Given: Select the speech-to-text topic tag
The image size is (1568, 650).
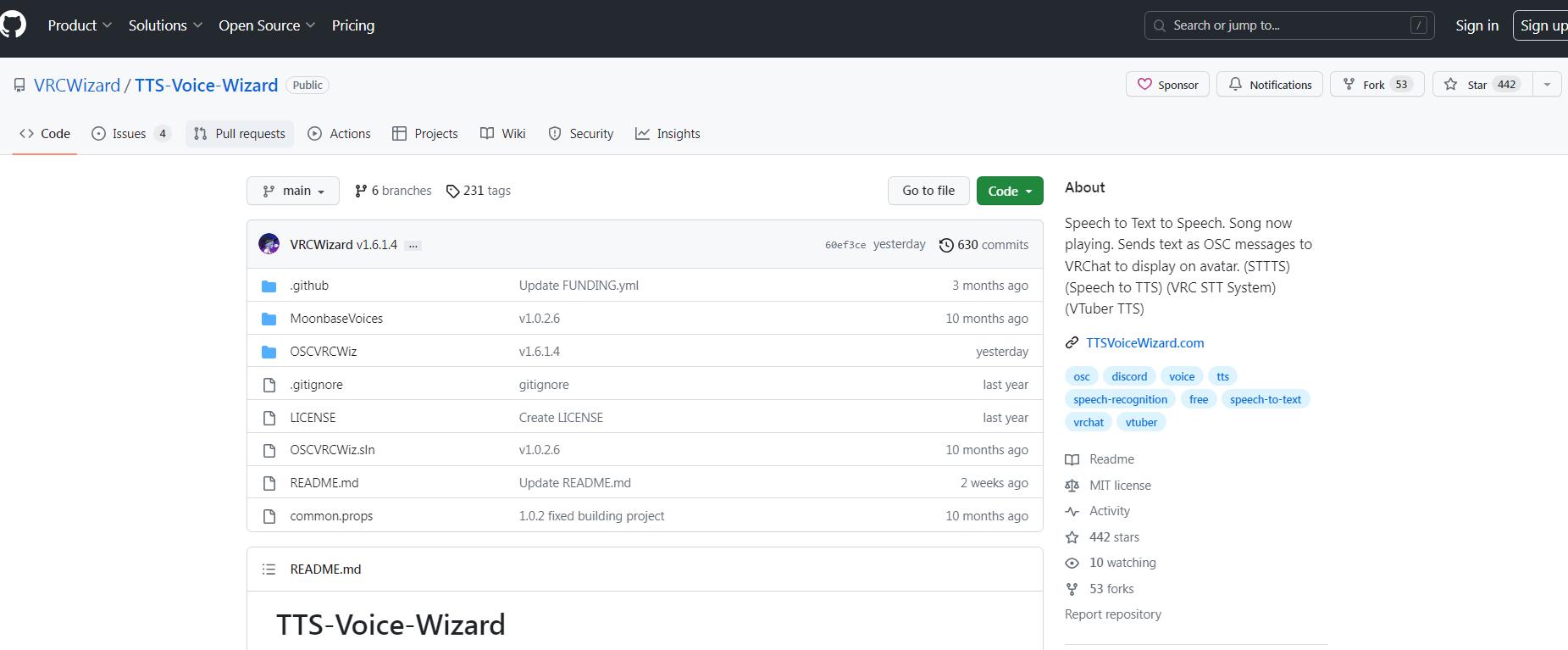Looking at the screenshot, I should [1266, 399].
